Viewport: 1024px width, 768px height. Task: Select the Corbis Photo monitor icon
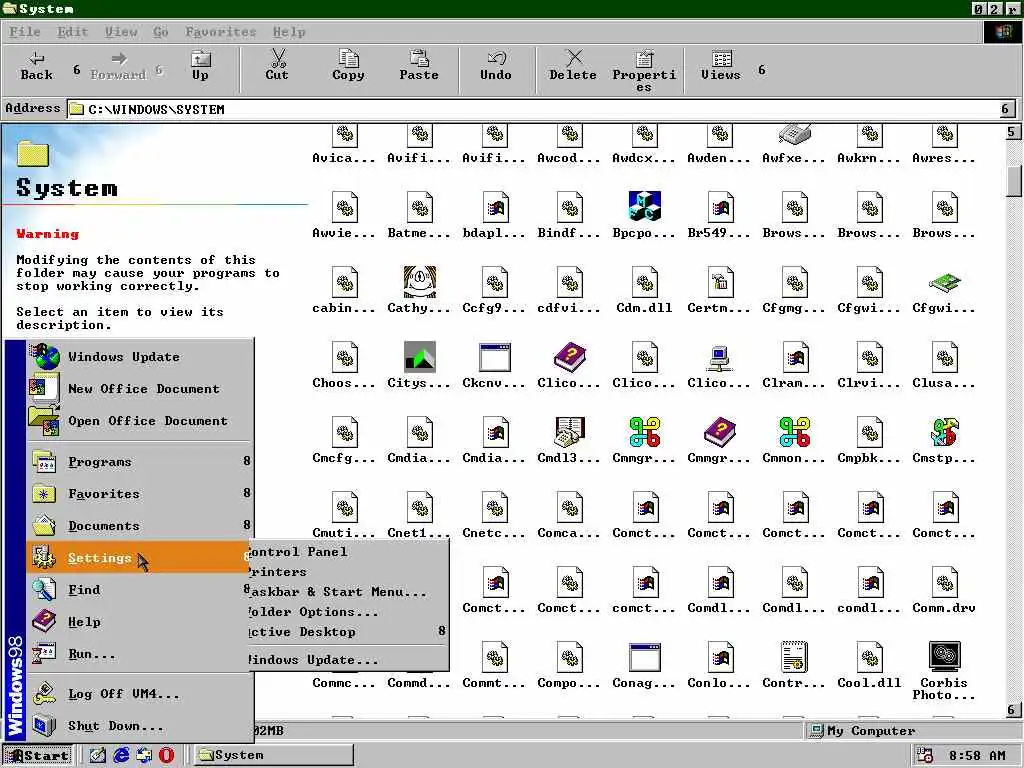coord(944,656)
